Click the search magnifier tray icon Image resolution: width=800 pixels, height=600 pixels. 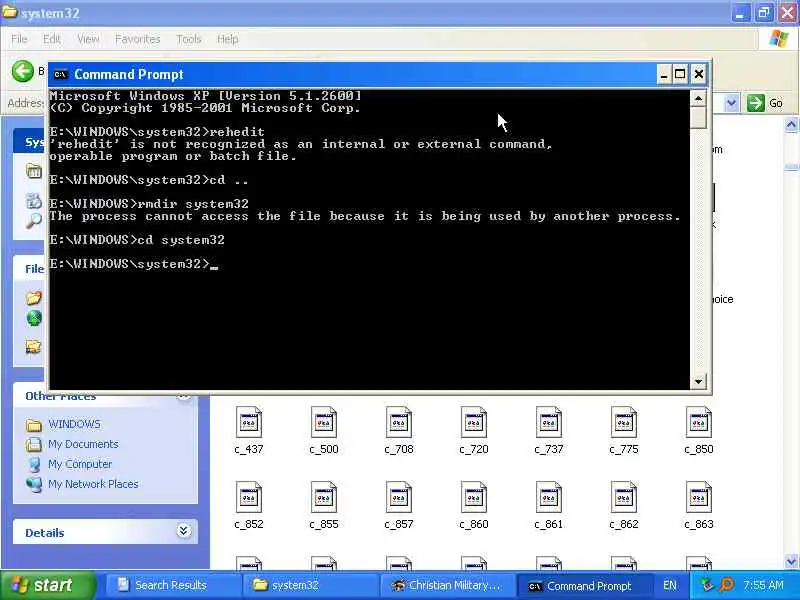tap(727, 585)
